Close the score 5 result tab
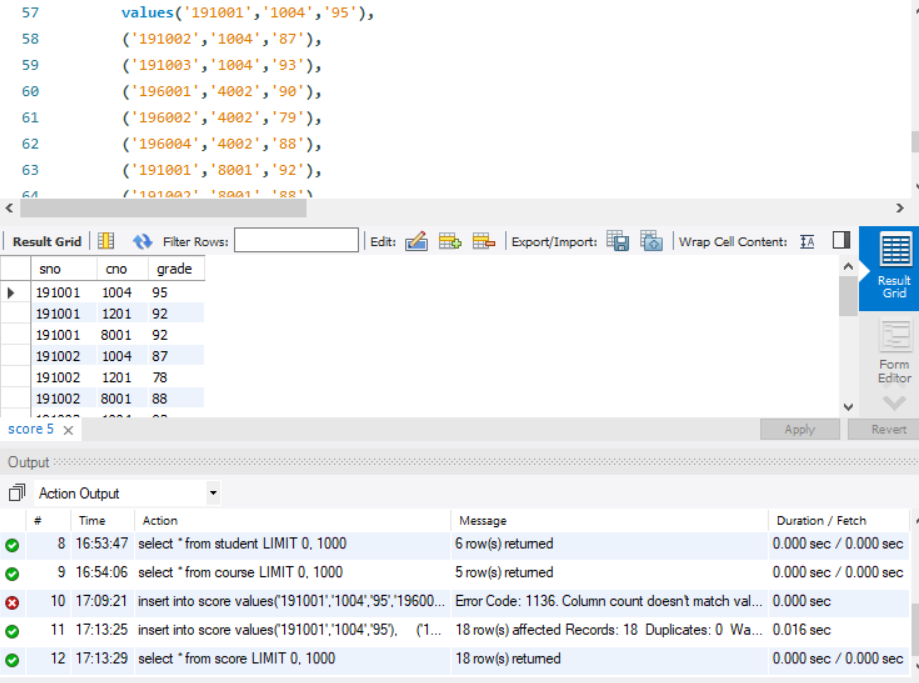This screenshot has width=919, height=683. click(68, 430)
